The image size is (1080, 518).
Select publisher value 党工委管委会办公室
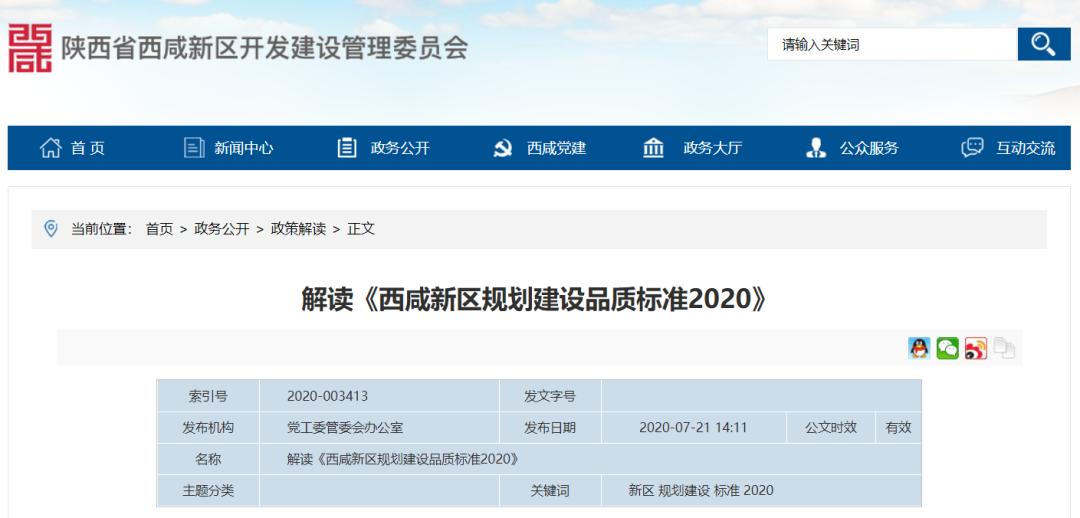tap(345, 428)
